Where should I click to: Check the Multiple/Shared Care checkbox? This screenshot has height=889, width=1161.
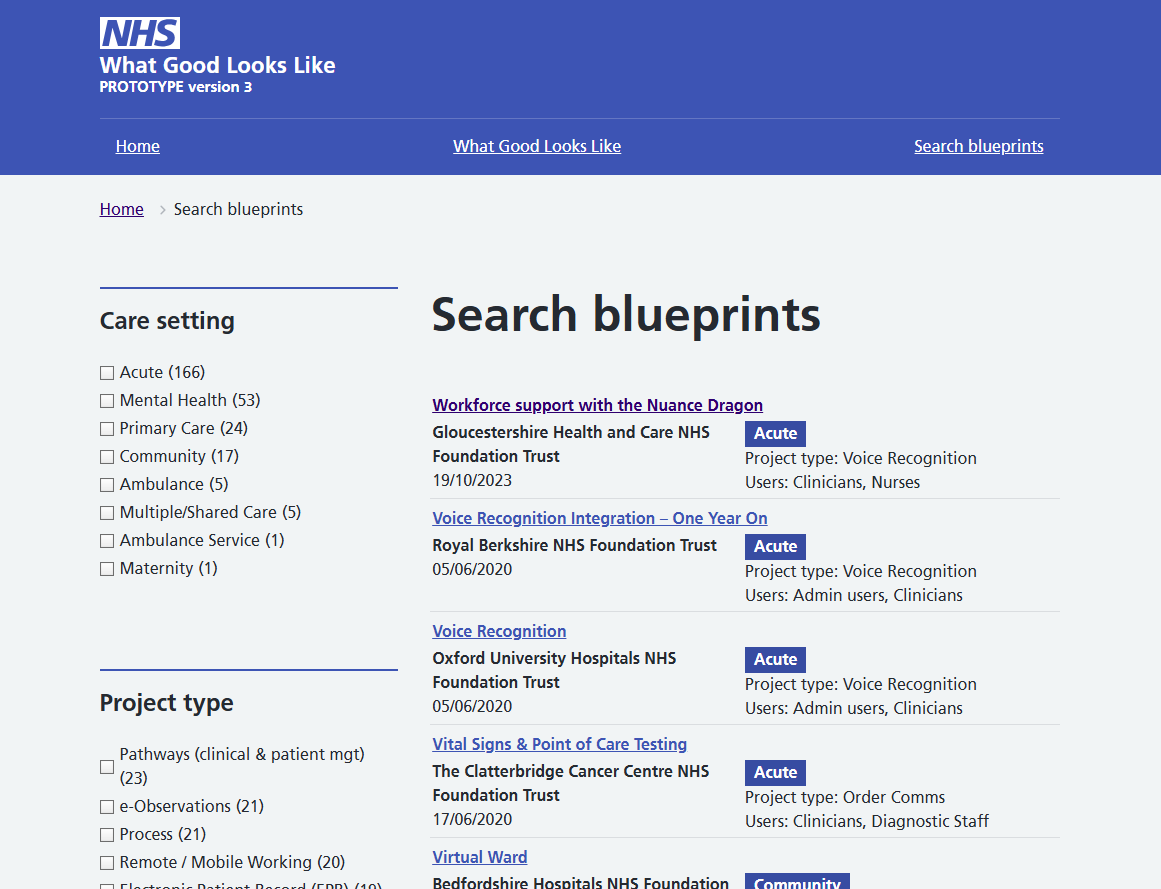pyautogui.click(x=107, y=512)
